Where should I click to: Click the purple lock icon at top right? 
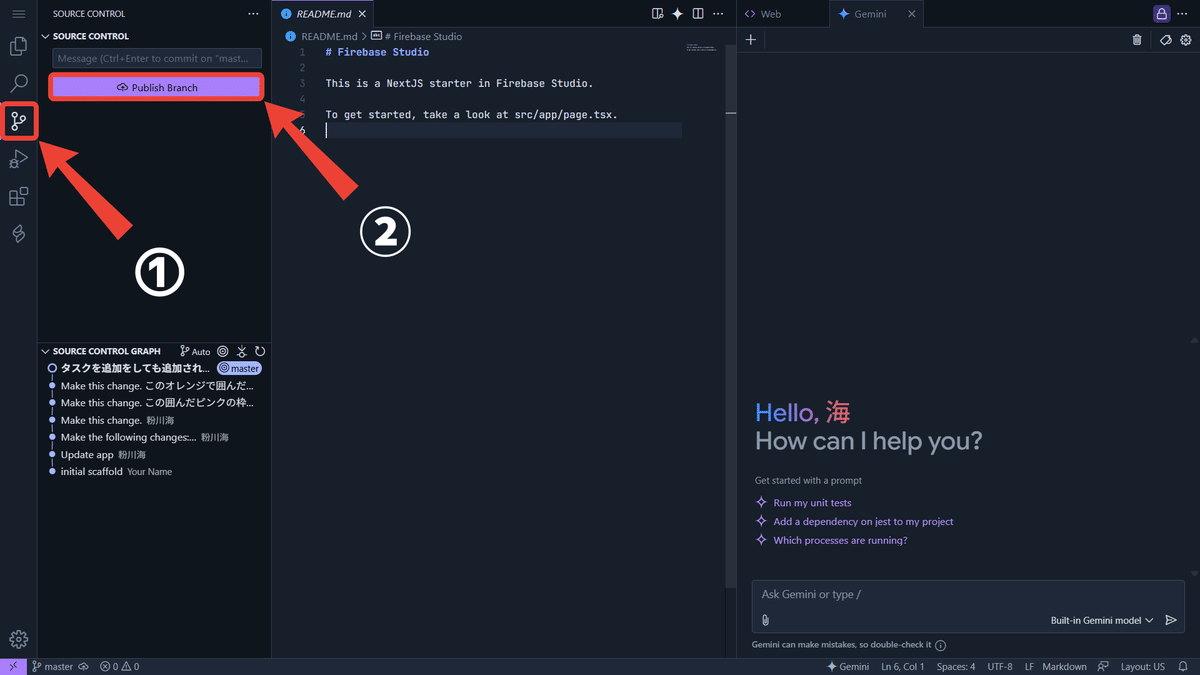pyautogui.click(x=1161, y=14)
